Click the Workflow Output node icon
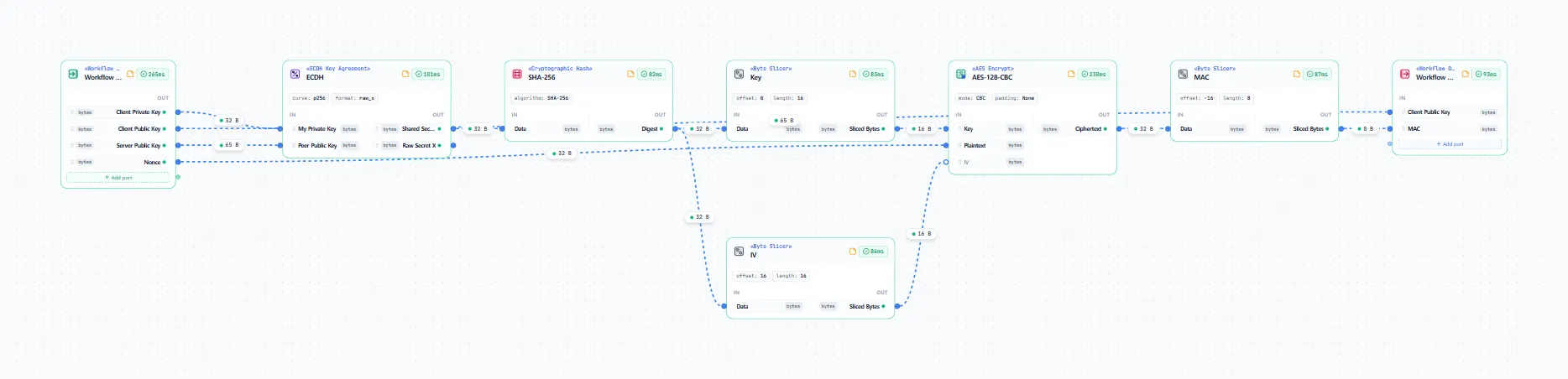 click(x=1405, y=74)
